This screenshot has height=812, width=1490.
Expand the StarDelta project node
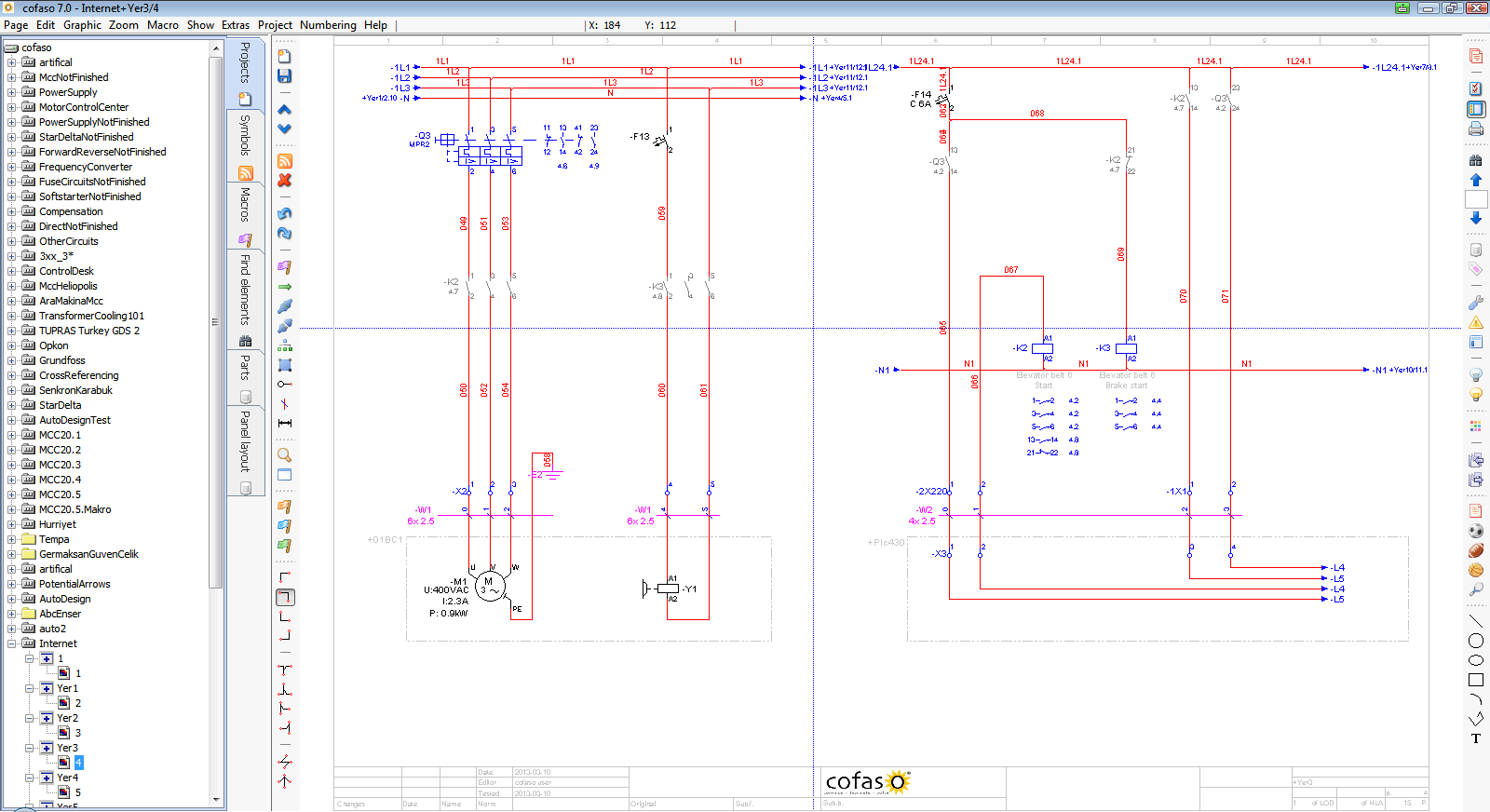pyautogui.click(x=12, y=405)
